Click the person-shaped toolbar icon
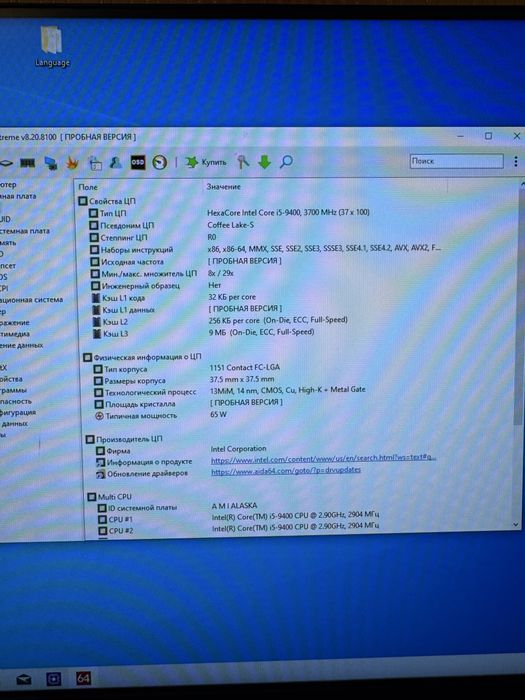 click(x=116, y=162)
